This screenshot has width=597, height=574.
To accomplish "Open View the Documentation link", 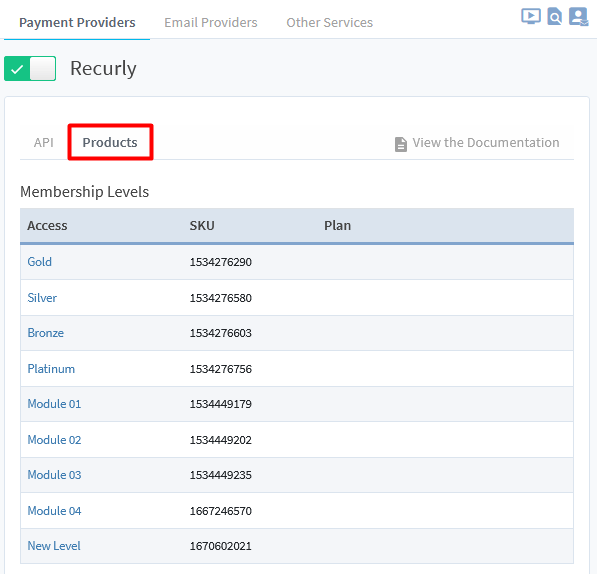I will (x=486, y=142).
